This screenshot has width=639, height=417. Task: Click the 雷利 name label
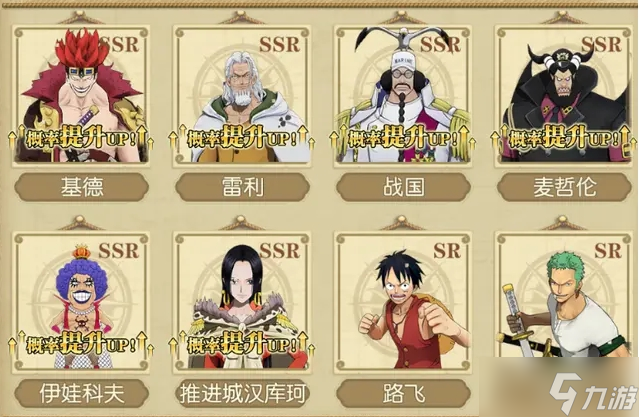(242, 187)
